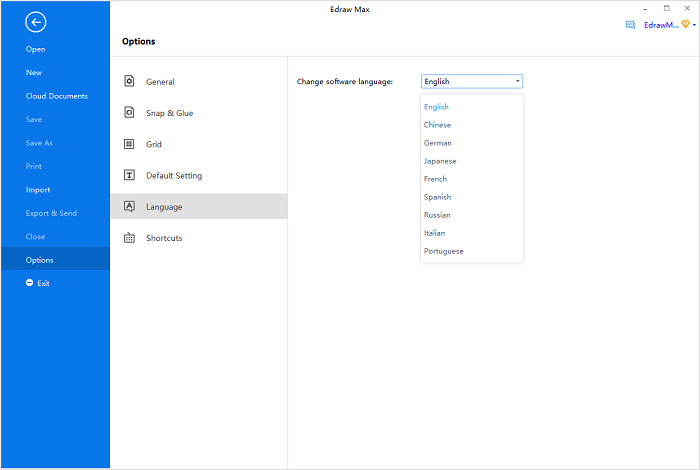The width and height of the screenshot is (700, 470).
Task: Click the Default Setting icon
Action: click(129, 175)
